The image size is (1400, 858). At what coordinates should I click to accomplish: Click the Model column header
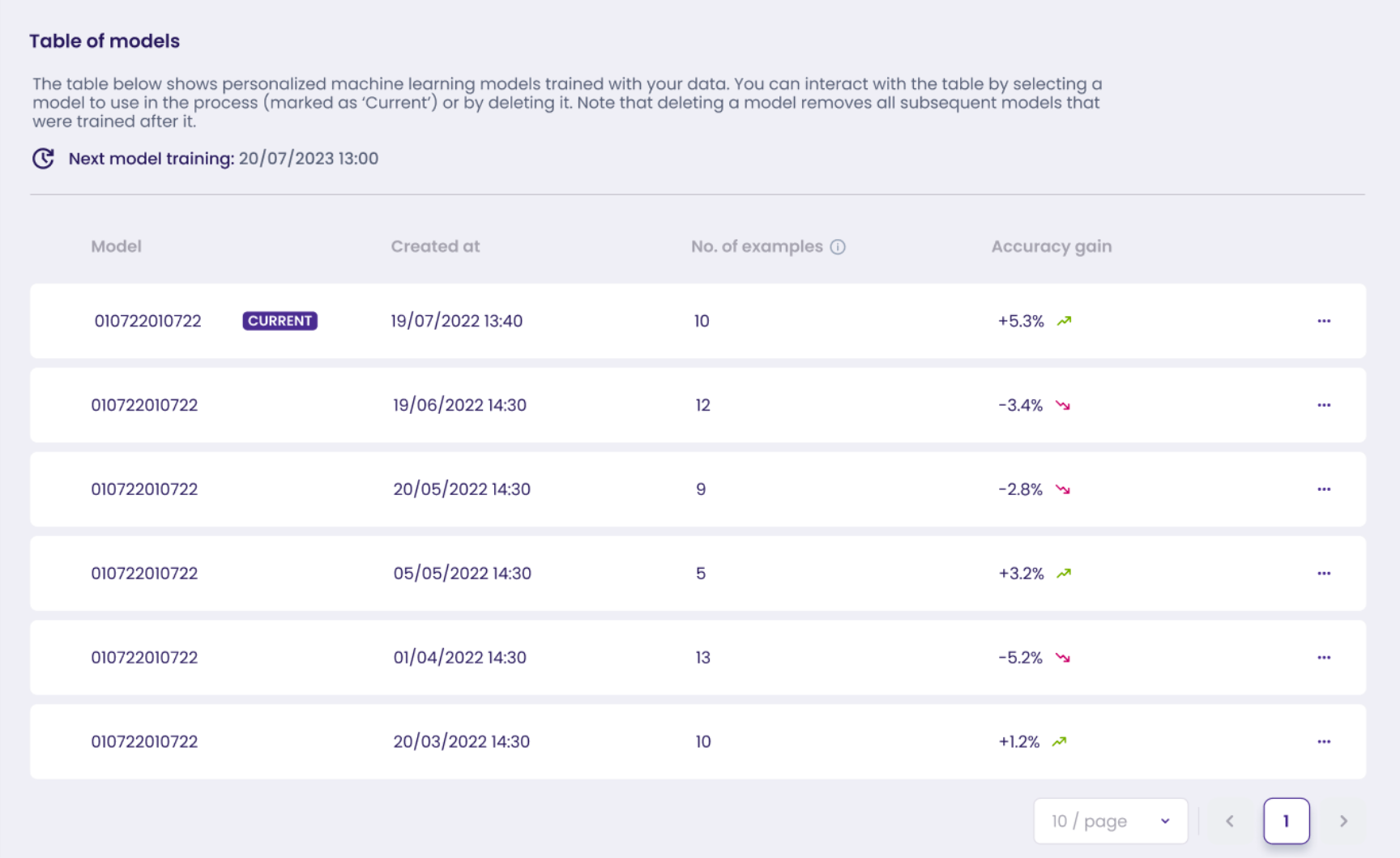coord(116,246)
